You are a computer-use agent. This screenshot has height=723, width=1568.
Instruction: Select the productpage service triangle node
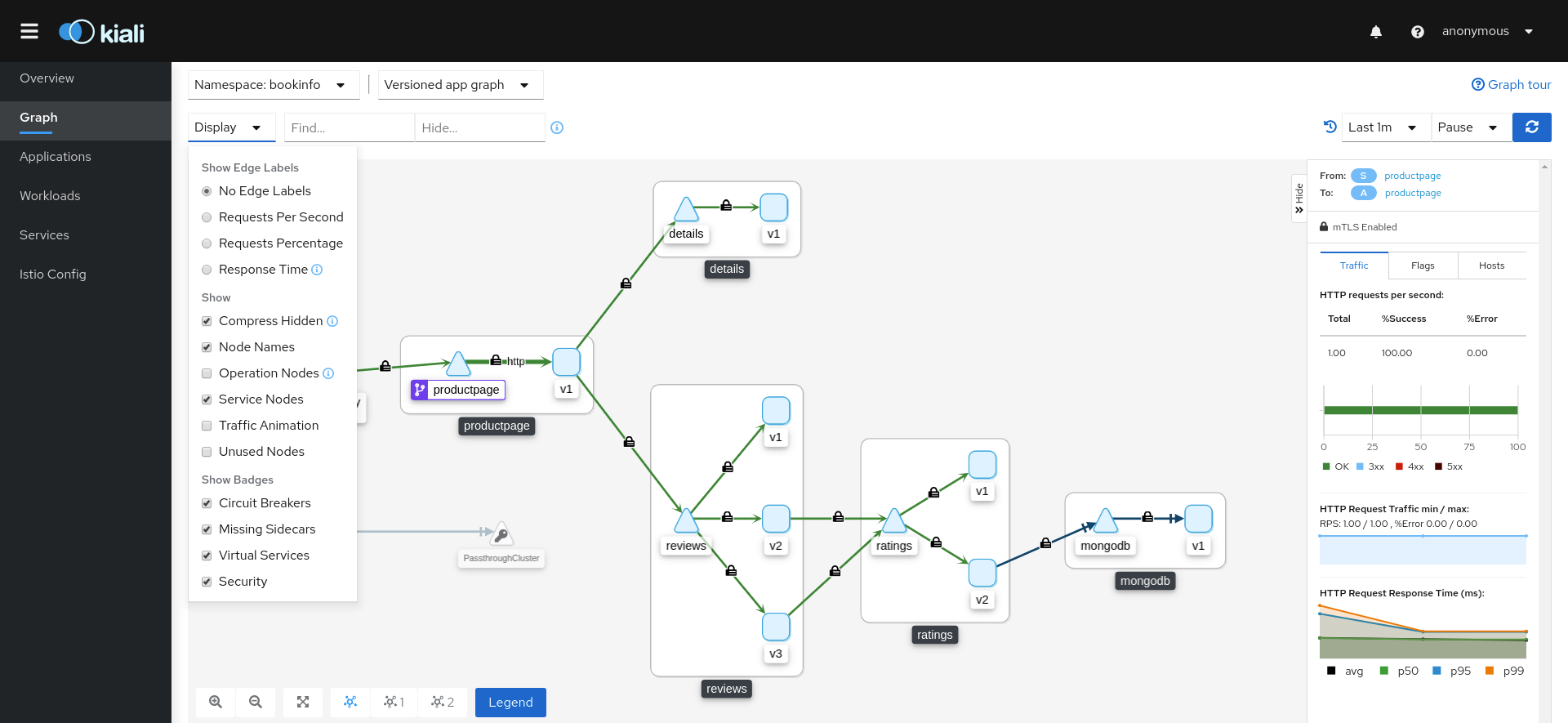[458, 364]
